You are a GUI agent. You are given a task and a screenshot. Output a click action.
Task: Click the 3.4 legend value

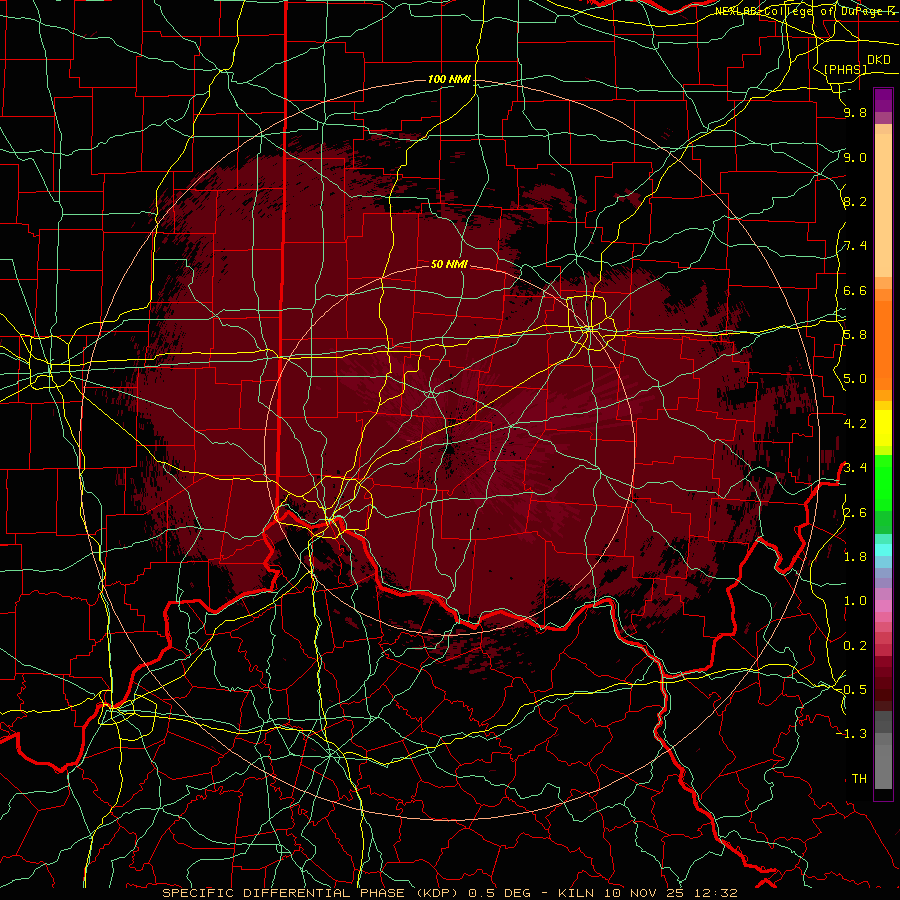tap(855, 468)
